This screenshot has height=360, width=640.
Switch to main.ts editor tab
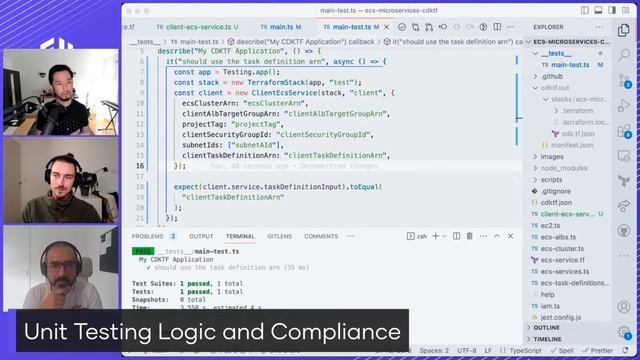[x=281, y=27]
